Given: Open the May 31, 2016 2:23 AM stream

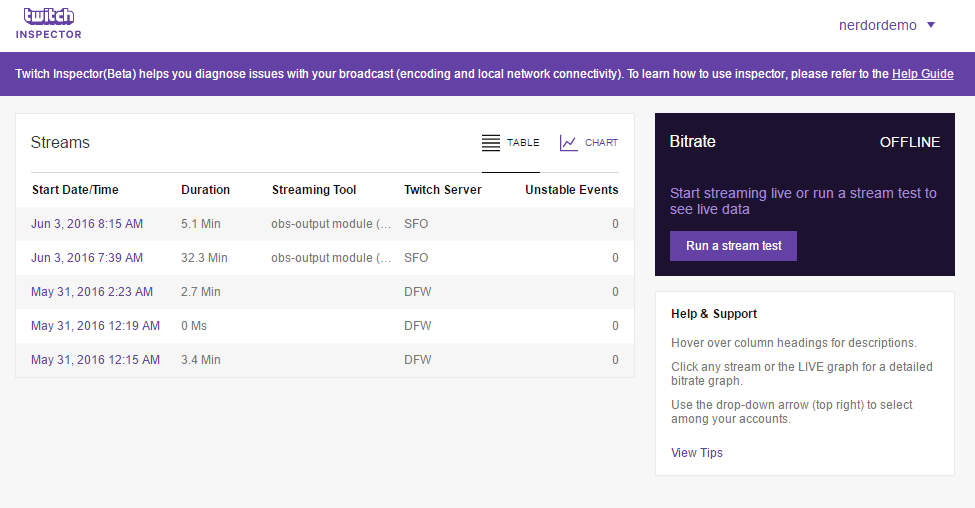Looking at the screenshot, I should coord(92,292).
